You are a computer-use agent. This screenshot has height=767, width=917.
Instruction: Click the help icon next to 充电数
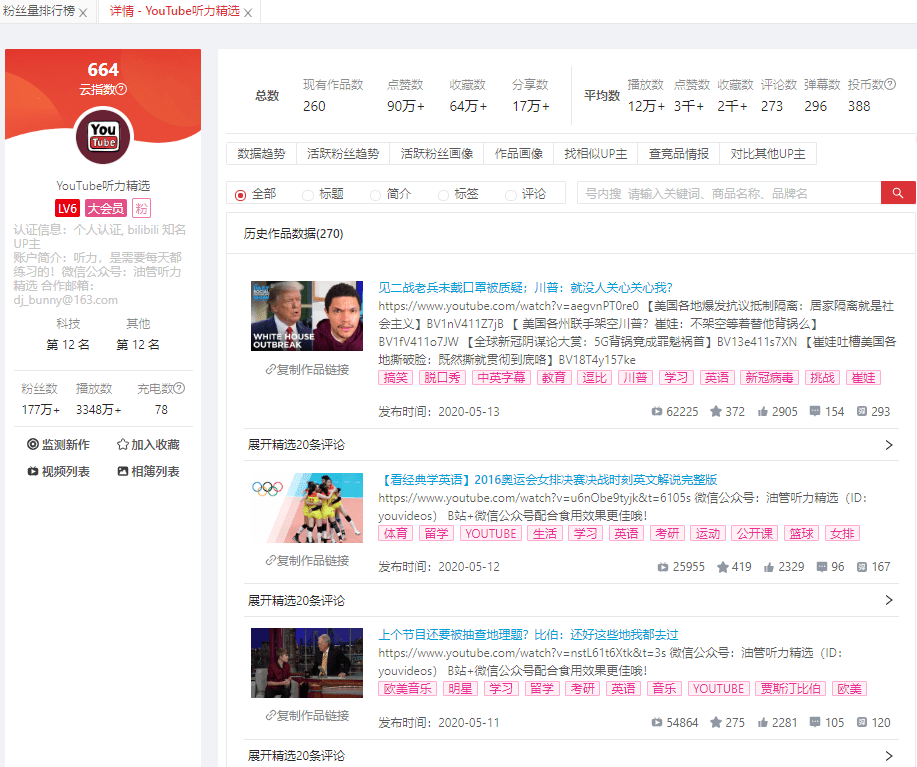tap(180, 388)
